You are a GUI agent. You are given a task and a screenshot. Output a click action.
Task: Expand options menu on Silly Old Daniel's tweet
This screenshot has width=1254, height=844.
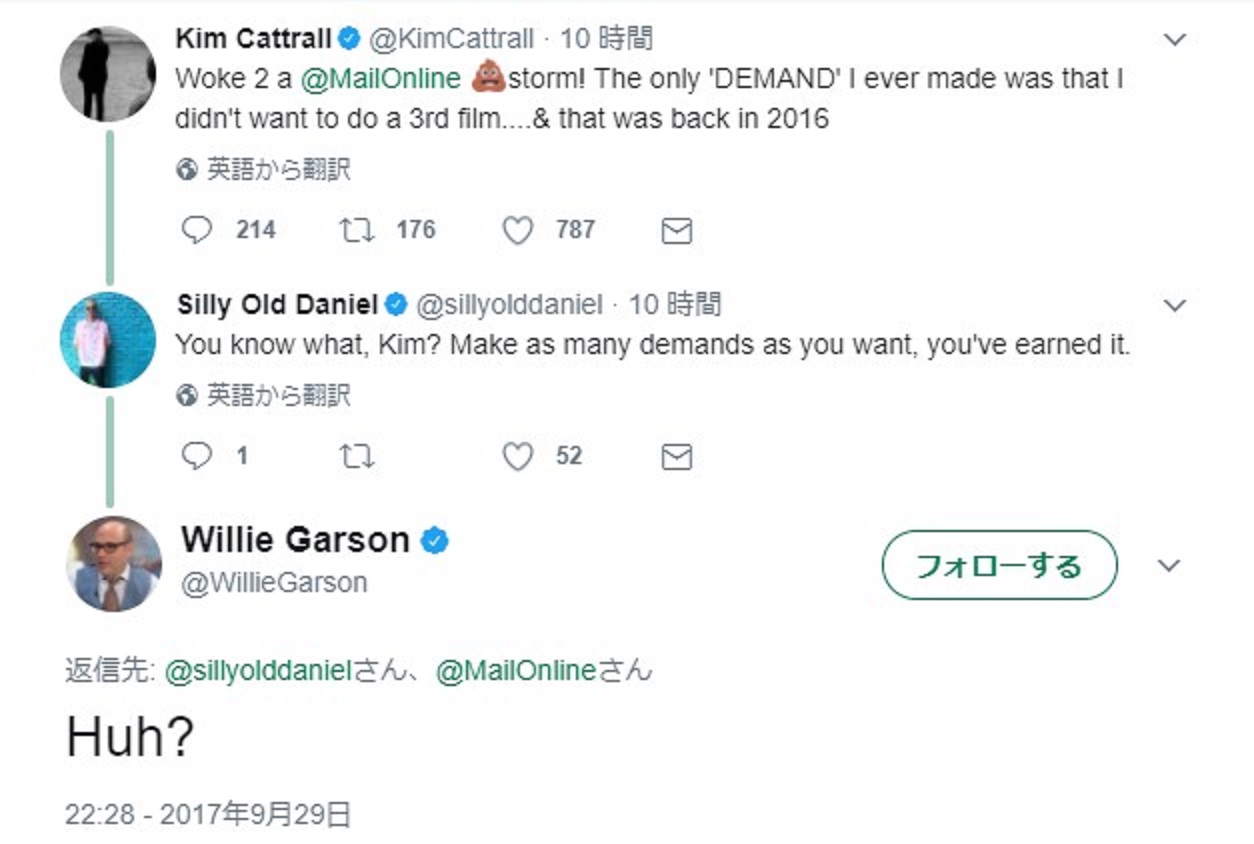coord(1175,305)
